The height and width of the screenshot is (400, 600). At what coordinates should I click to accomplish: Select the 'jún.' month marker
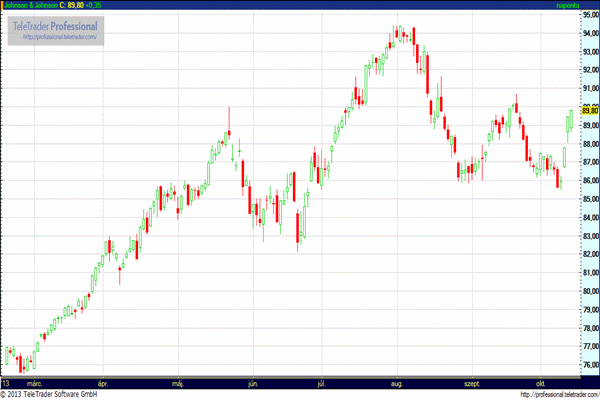click(253, 383)
